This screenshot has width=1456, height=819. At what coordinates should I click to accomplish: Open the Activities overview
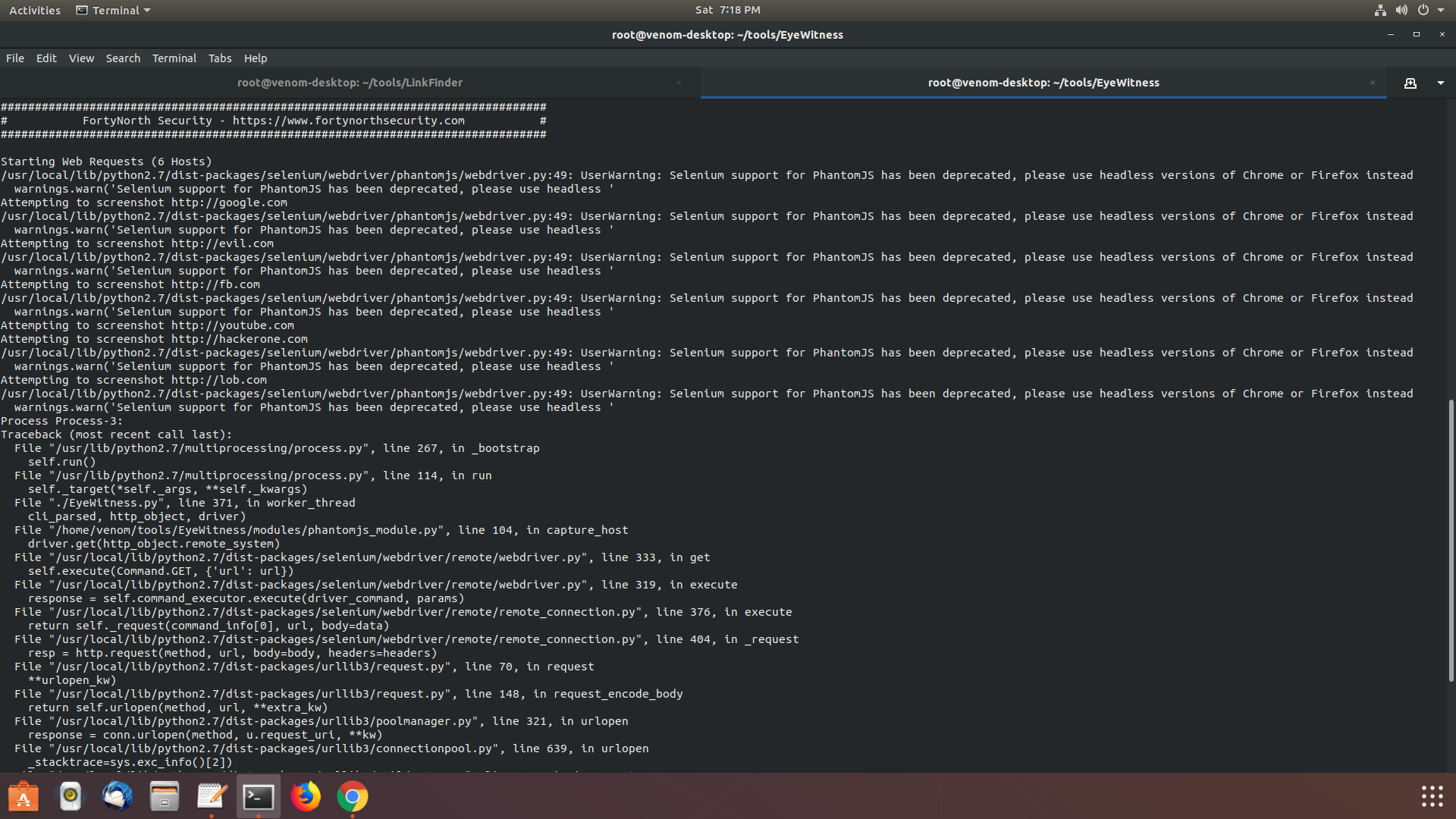pos(34,10)
